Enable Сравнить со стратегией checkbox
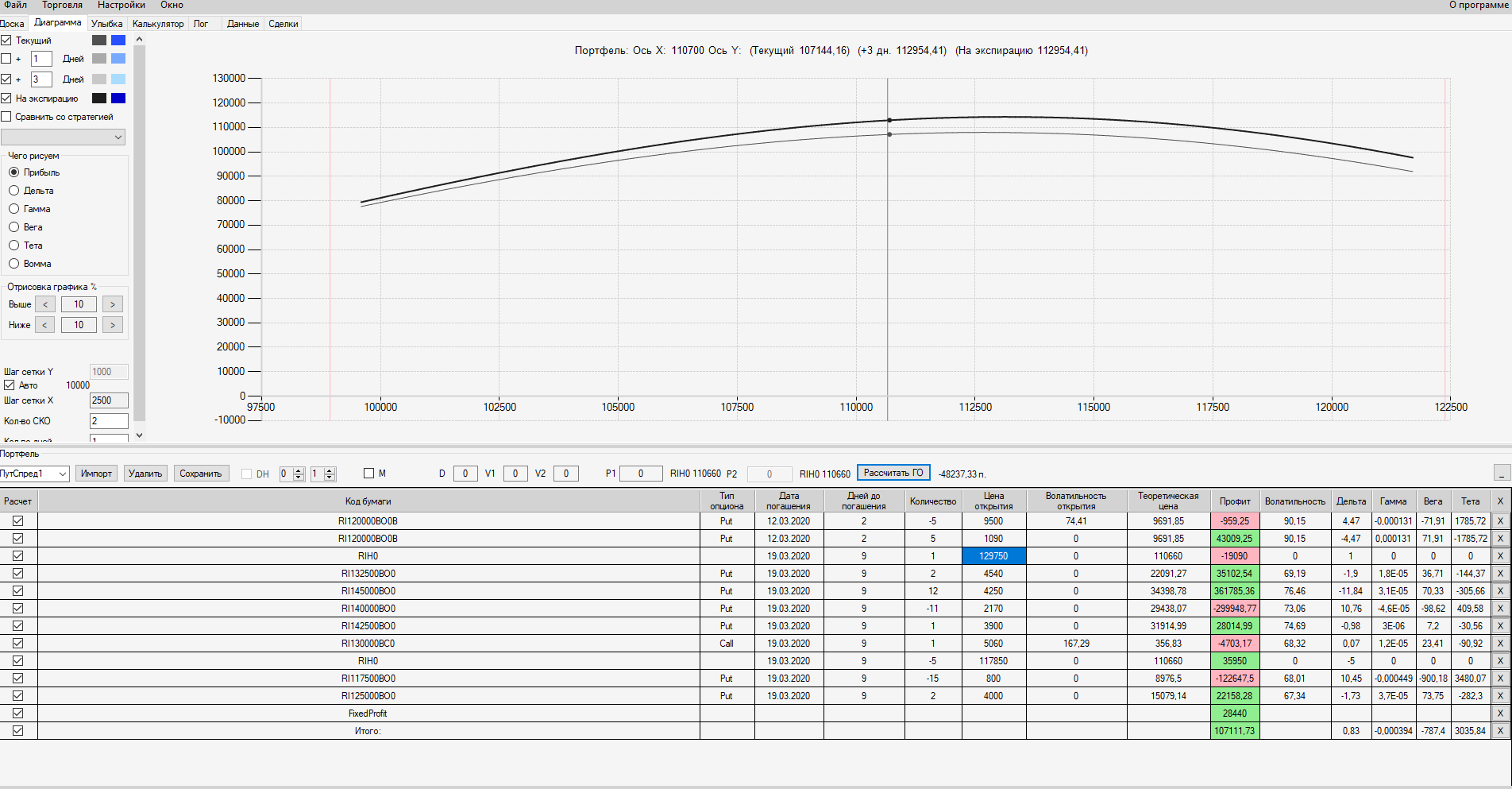The image size is (1512, 789). (x=6, y=117)
